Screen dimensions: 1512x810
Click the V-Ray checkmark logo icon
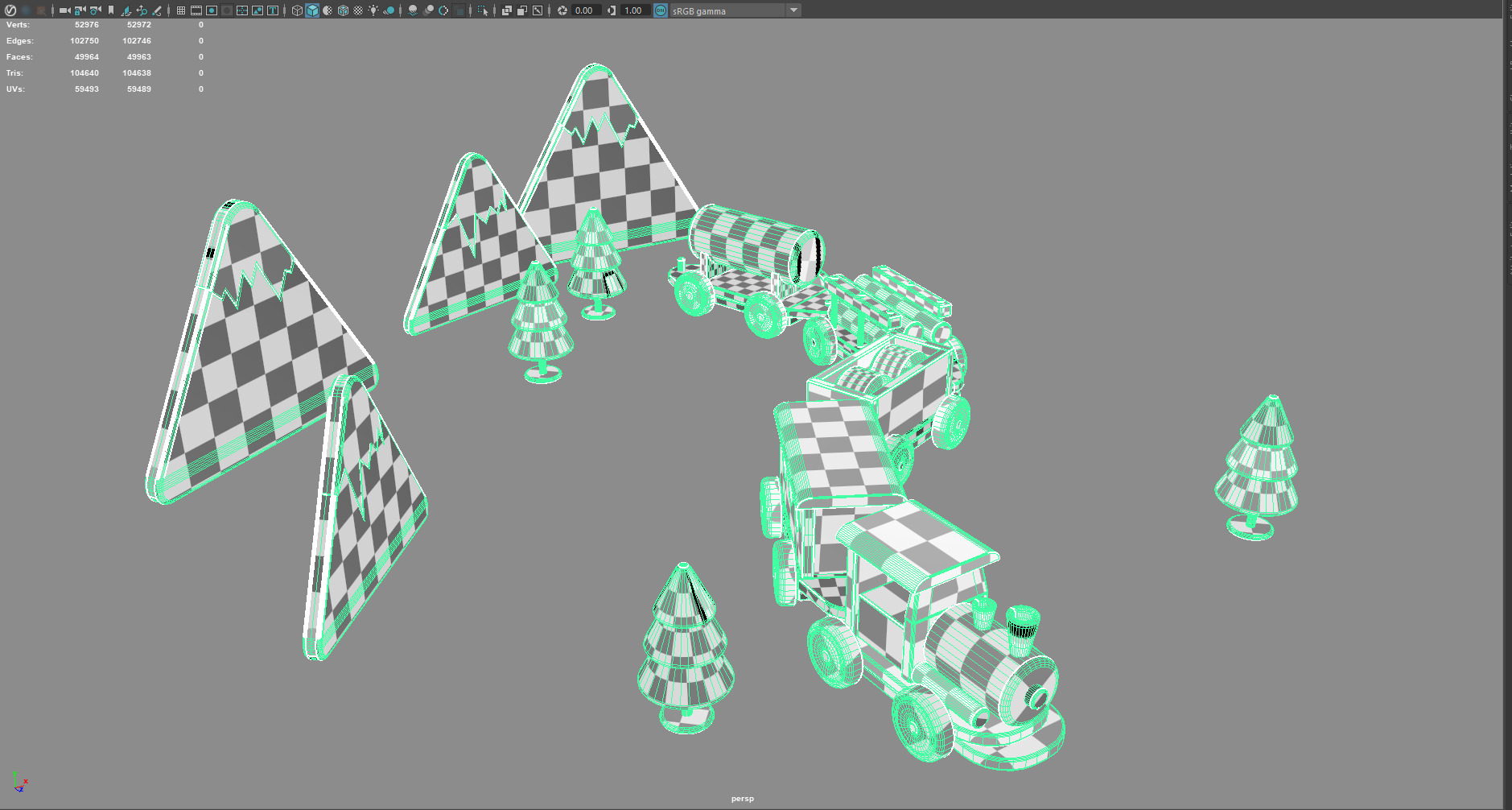coord(10,10)
